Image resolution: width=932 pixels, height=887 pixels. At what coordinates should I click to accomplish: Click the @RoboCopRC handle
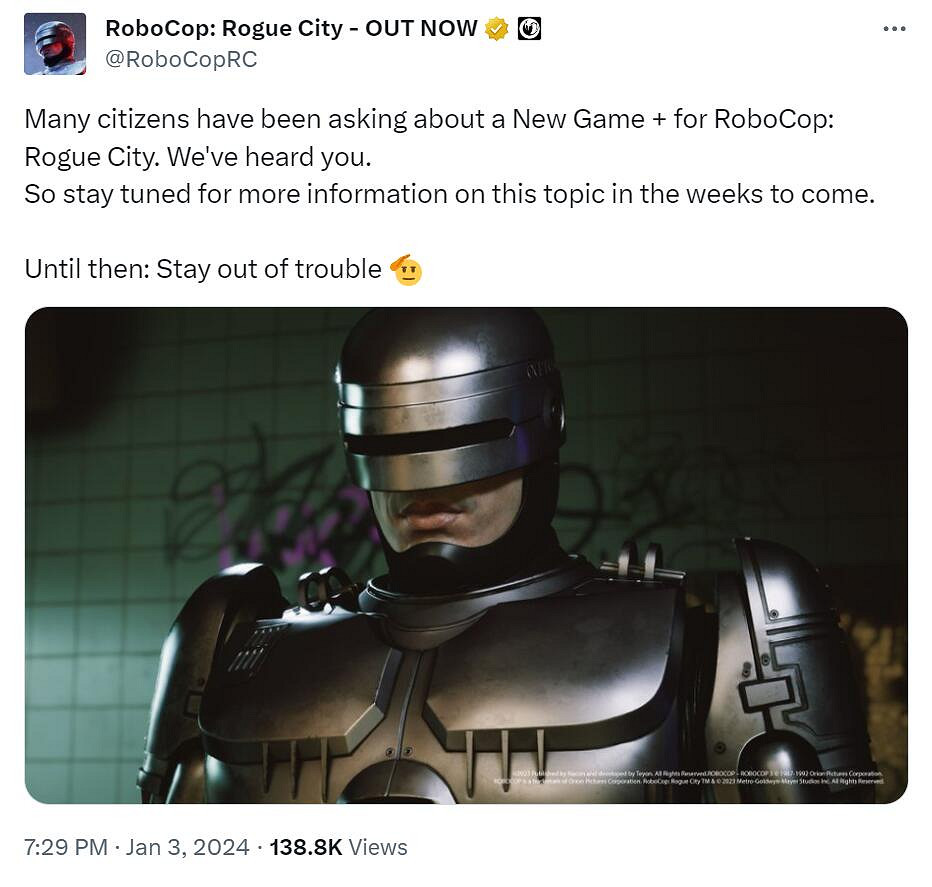click(181, 59)
